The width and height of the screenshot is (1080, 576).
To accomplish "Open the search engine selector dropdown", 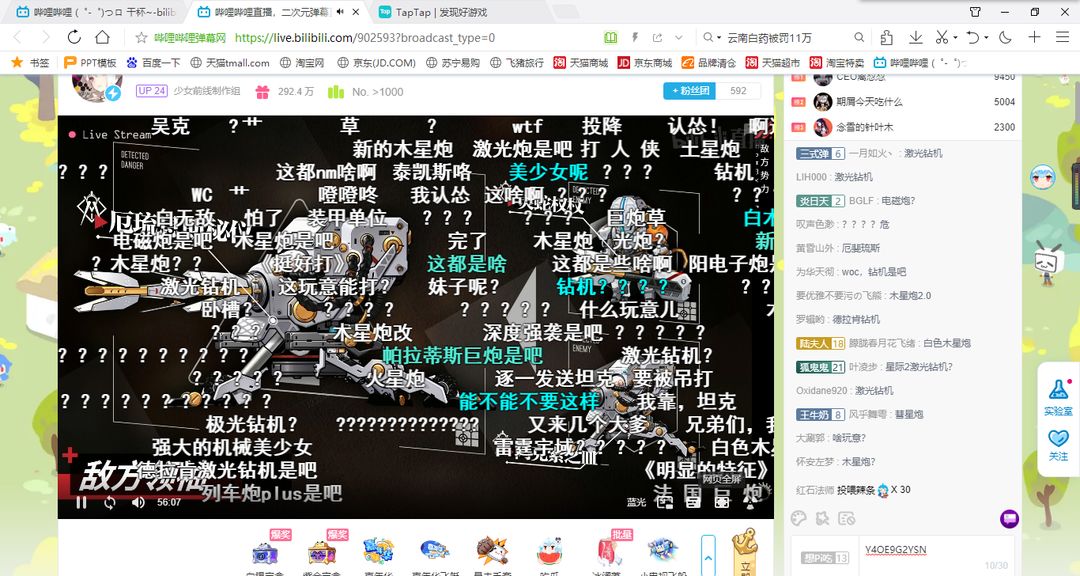I will point(712,37).
